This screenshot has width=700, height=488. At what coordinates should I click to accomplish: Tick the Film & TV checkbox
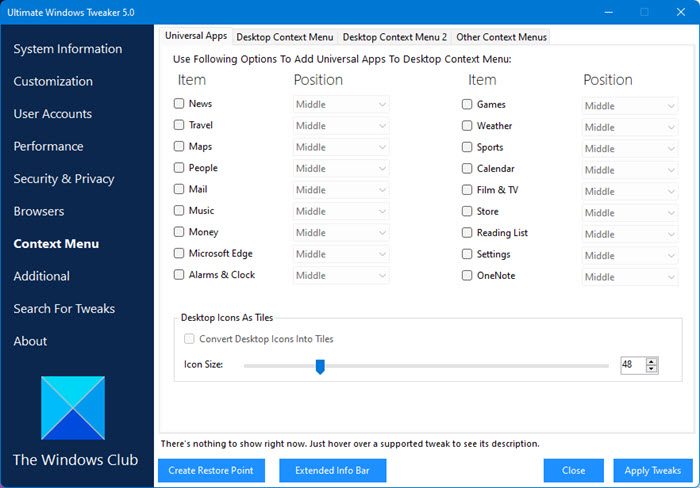coord(467,190)
